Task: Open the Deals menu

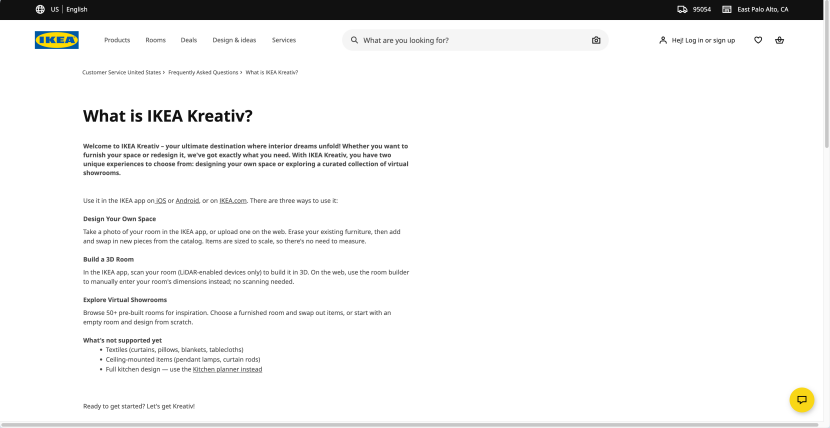Action: pyautogui.click(x=189, y=40)
